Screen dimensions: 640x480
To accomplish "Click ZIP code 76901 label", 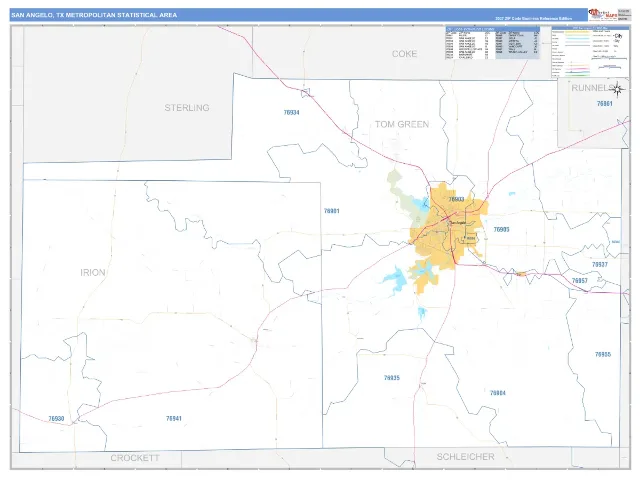I will pos(331,211).
